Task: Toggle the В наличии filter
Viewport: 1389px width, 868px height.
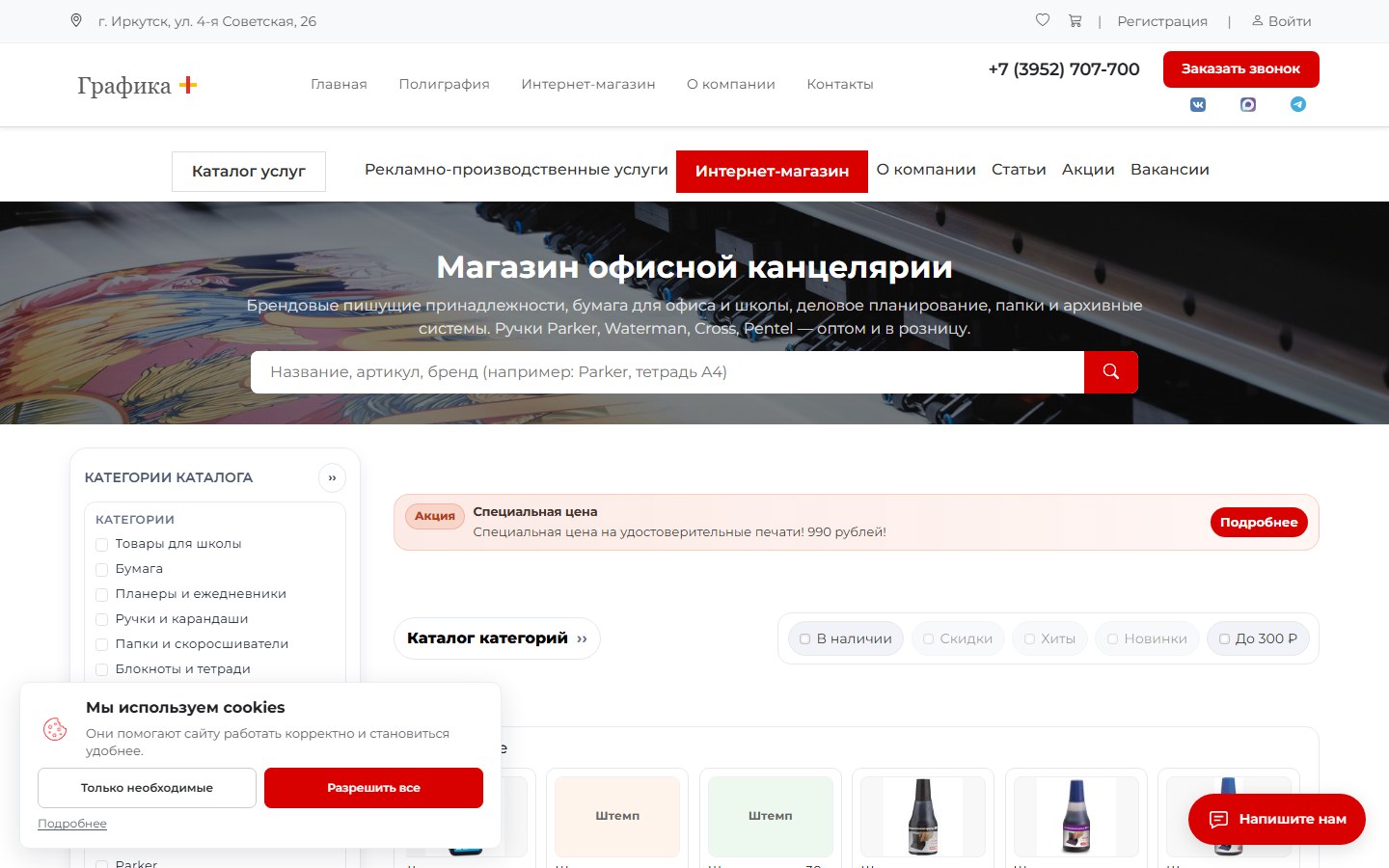Action: (846, 638)
